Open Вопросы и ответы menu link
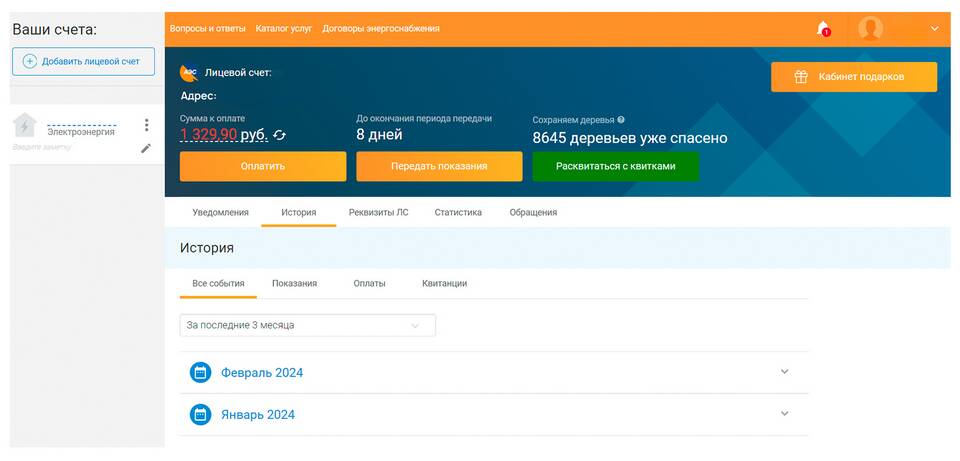 pos(208,28)
